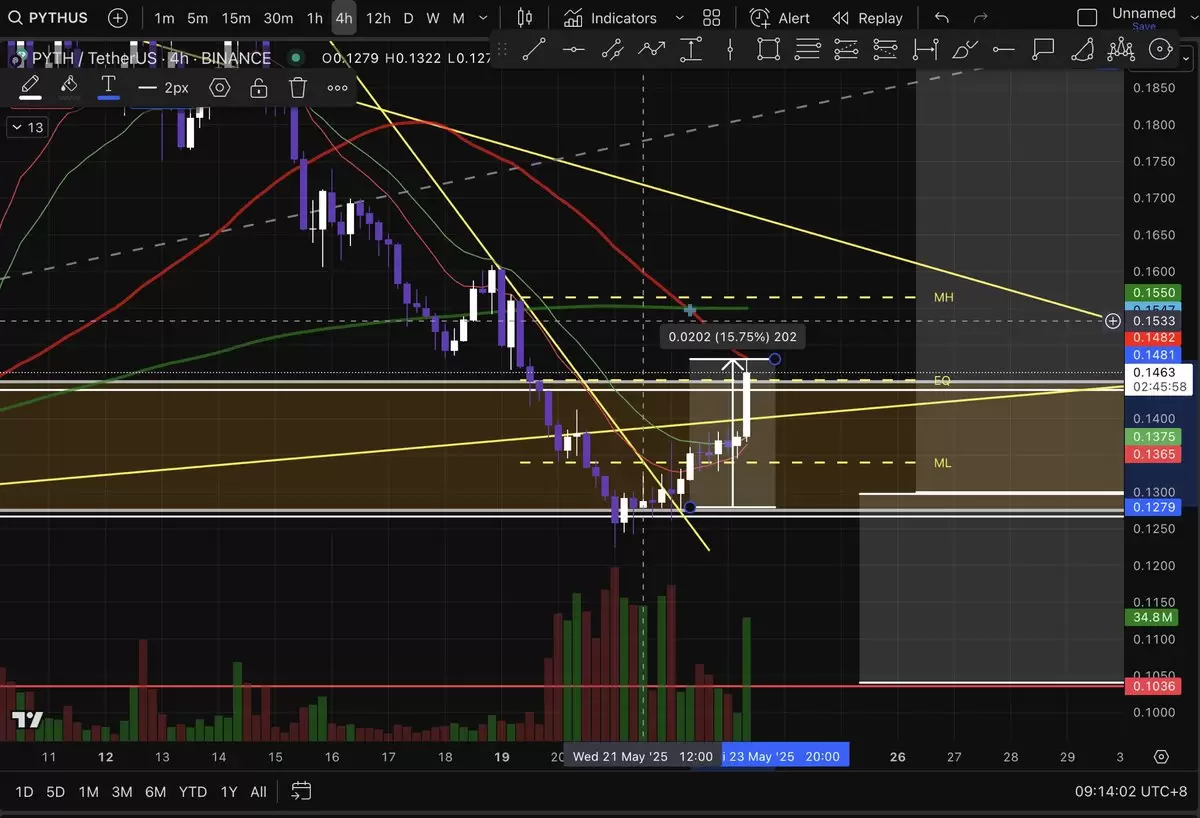Open PYTHUS symbol search field
Image resolution: width=1200 pixels, height=818 pixels.
[x=48, y=18]
